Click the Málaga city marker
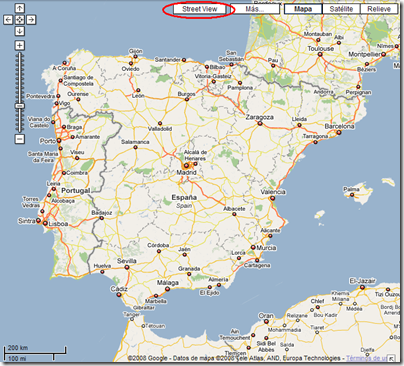The image size is (404, 366). 167,289
